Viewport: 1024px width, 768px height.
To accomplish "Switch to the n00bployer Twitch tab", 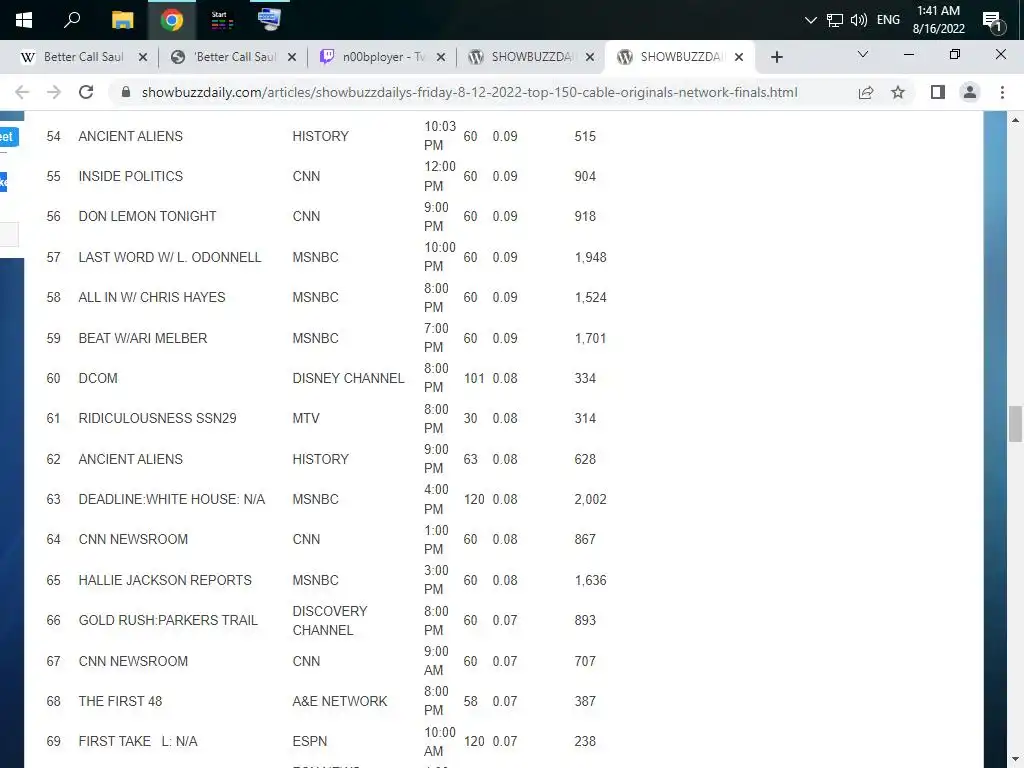I will (x=384, y=57).
